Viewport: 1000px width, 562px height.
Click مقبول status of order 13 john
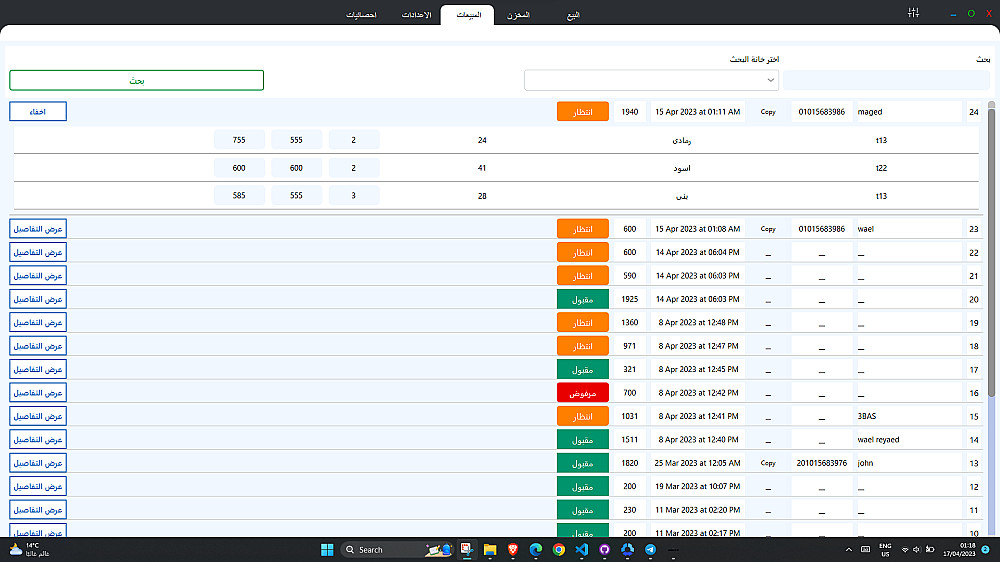[583, 463]
